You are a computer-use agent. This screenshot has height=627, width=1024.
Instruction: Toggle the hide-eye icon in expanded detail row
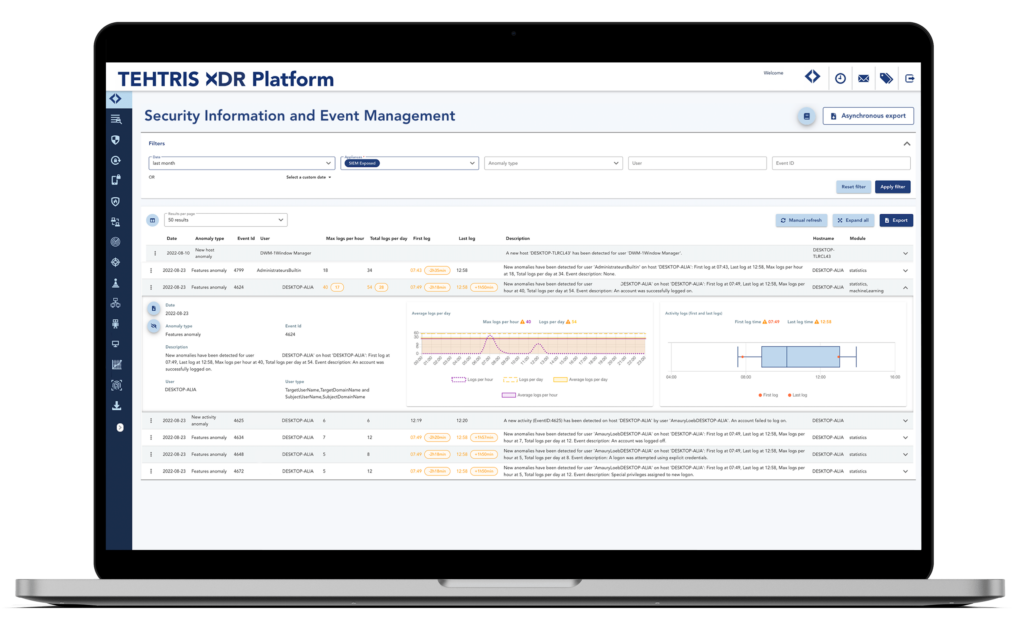click(x=153, y=326)
